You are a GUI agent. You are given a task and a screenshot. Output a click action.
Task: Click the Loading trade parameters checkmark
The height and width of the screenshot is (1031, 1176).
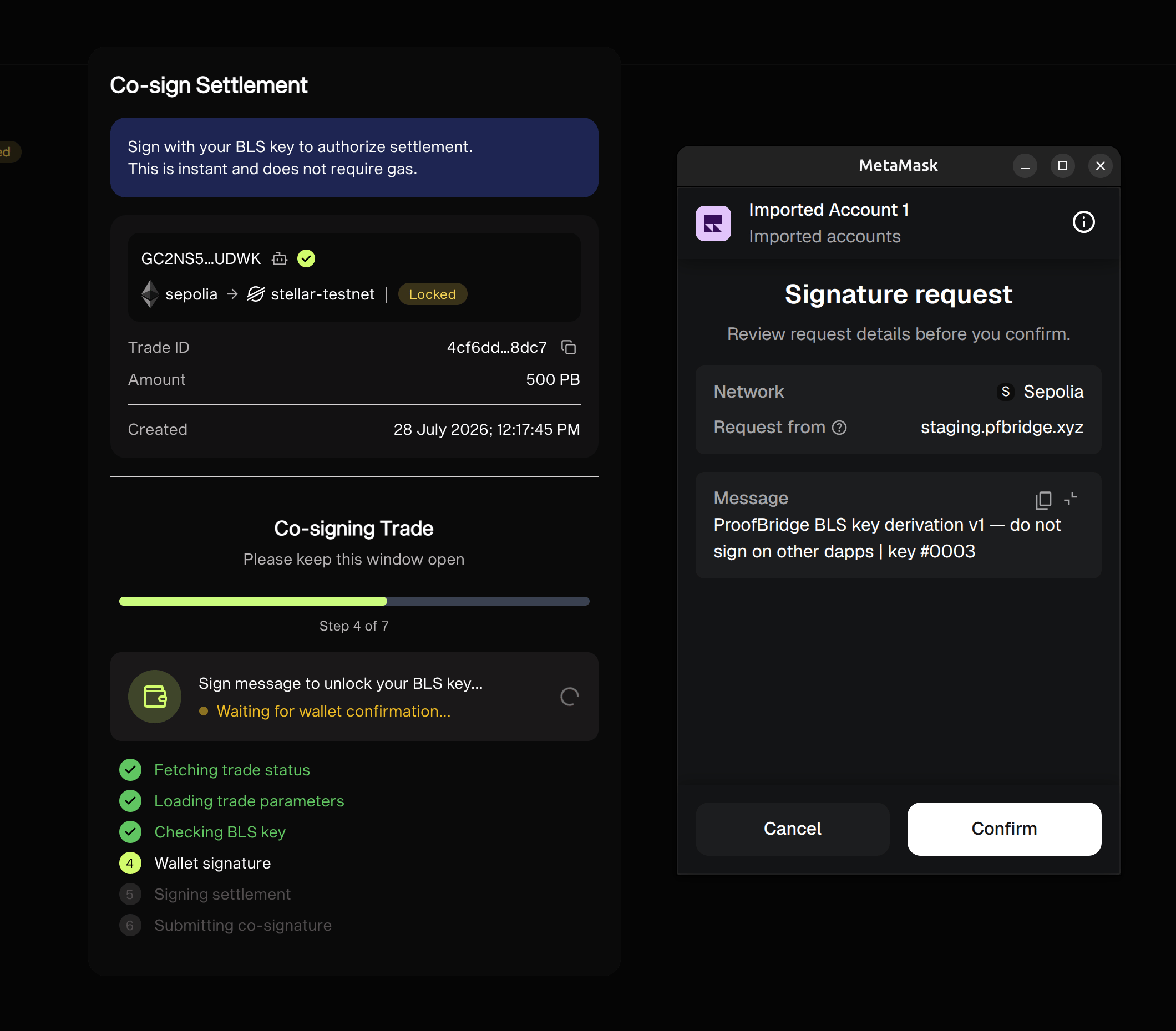pyautogui.click(x=130, y=801)
